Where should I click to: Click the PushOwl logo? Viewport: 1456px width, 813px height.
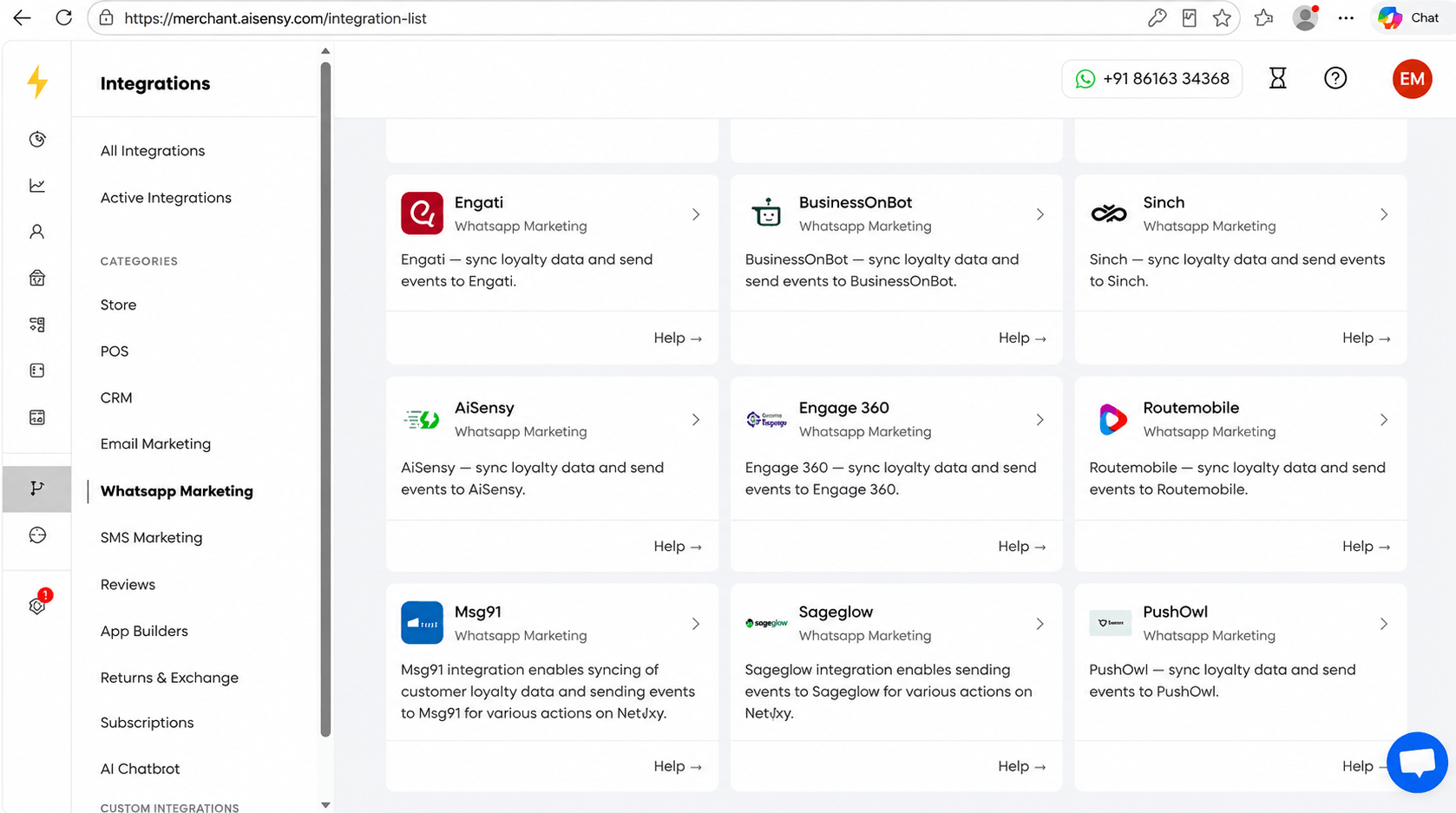click(x=1111, y=623)
